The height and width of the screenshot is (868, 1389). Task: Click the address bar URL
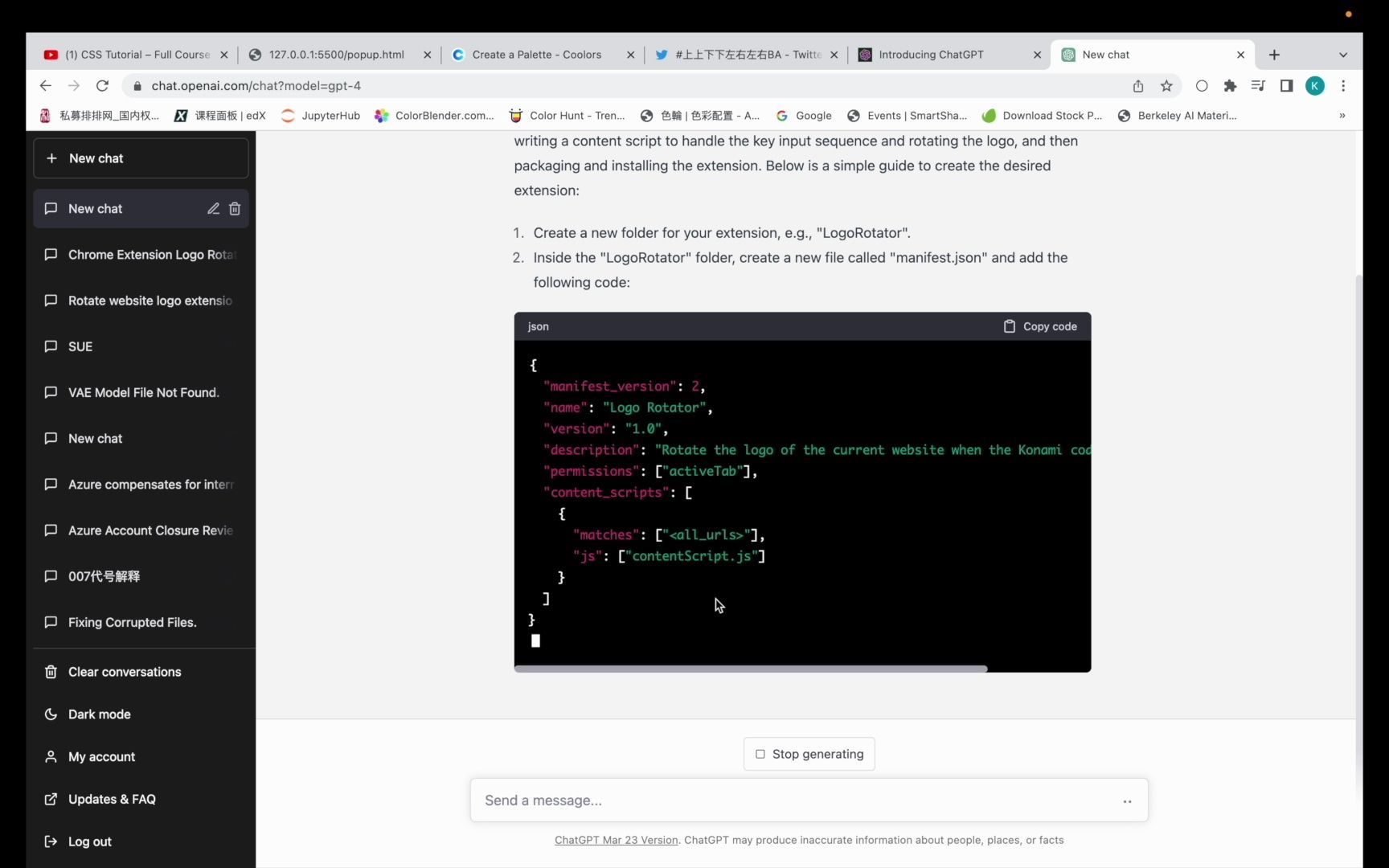[256, 86]
